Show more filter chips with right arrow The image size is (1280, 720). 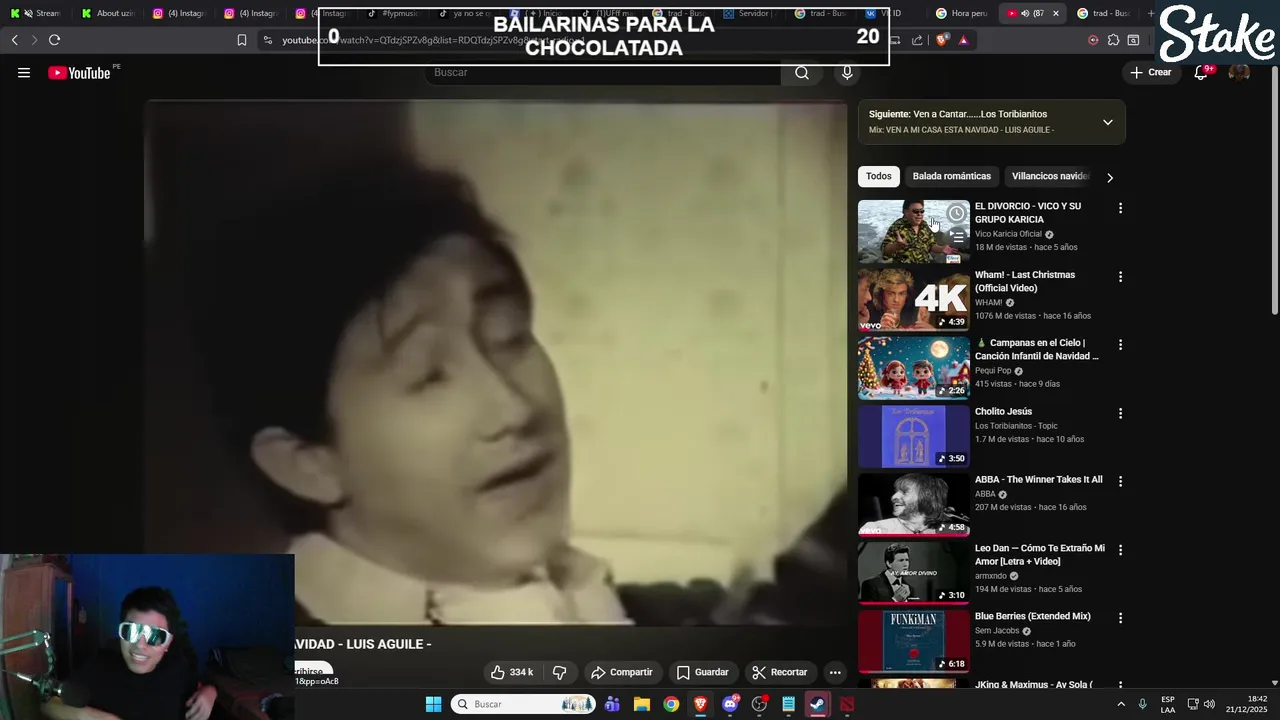1109,177
